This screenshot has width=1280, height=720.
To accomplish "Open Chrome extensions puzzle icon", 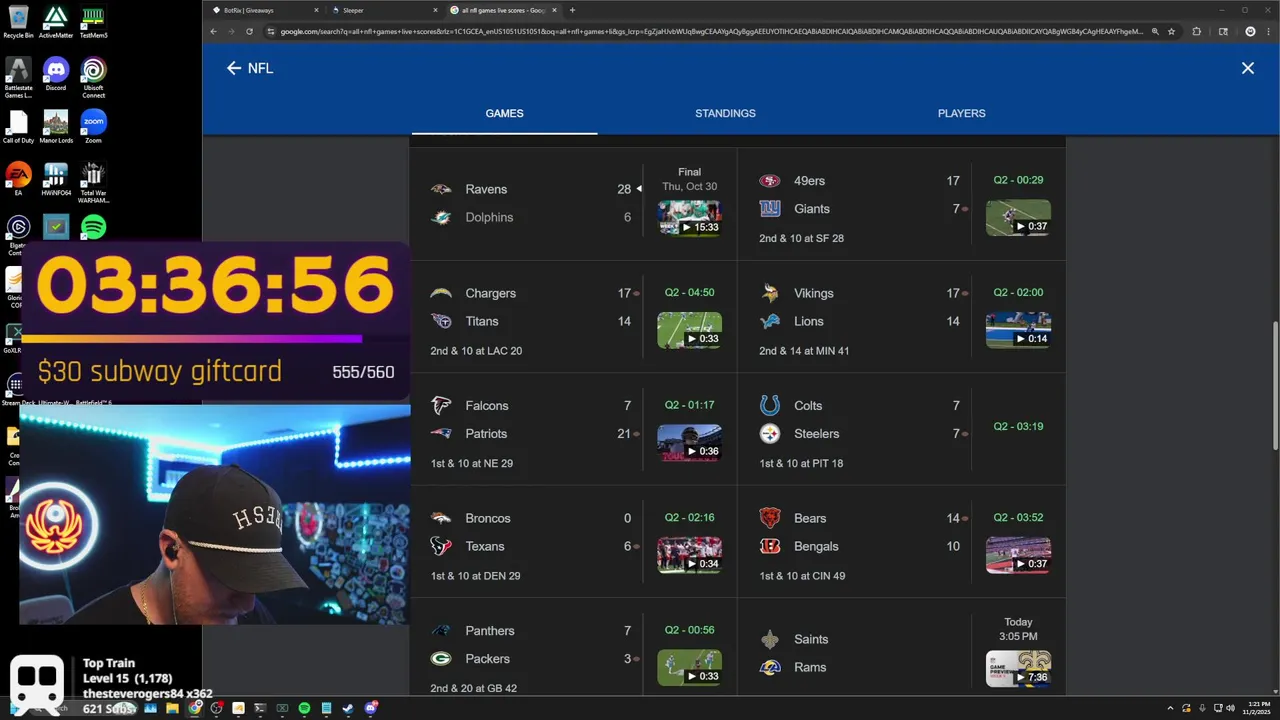I will [1197, 31].
